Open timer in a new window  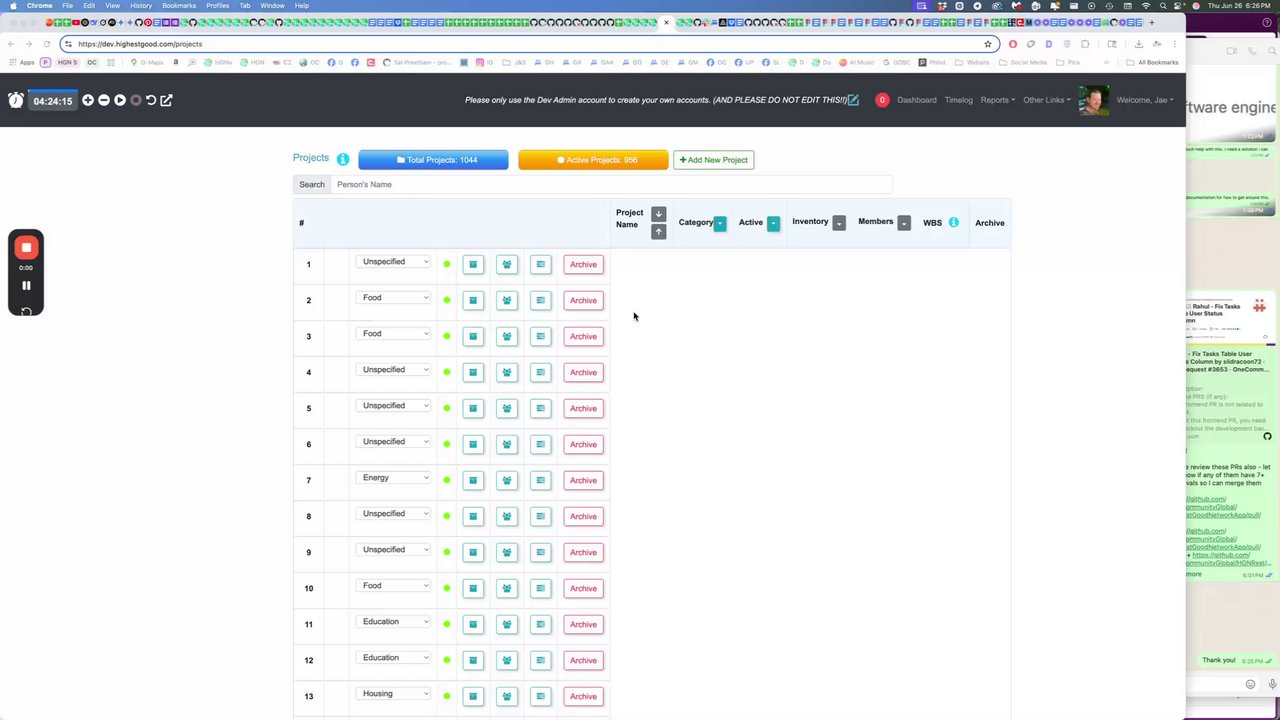click(x=166, y=100)
